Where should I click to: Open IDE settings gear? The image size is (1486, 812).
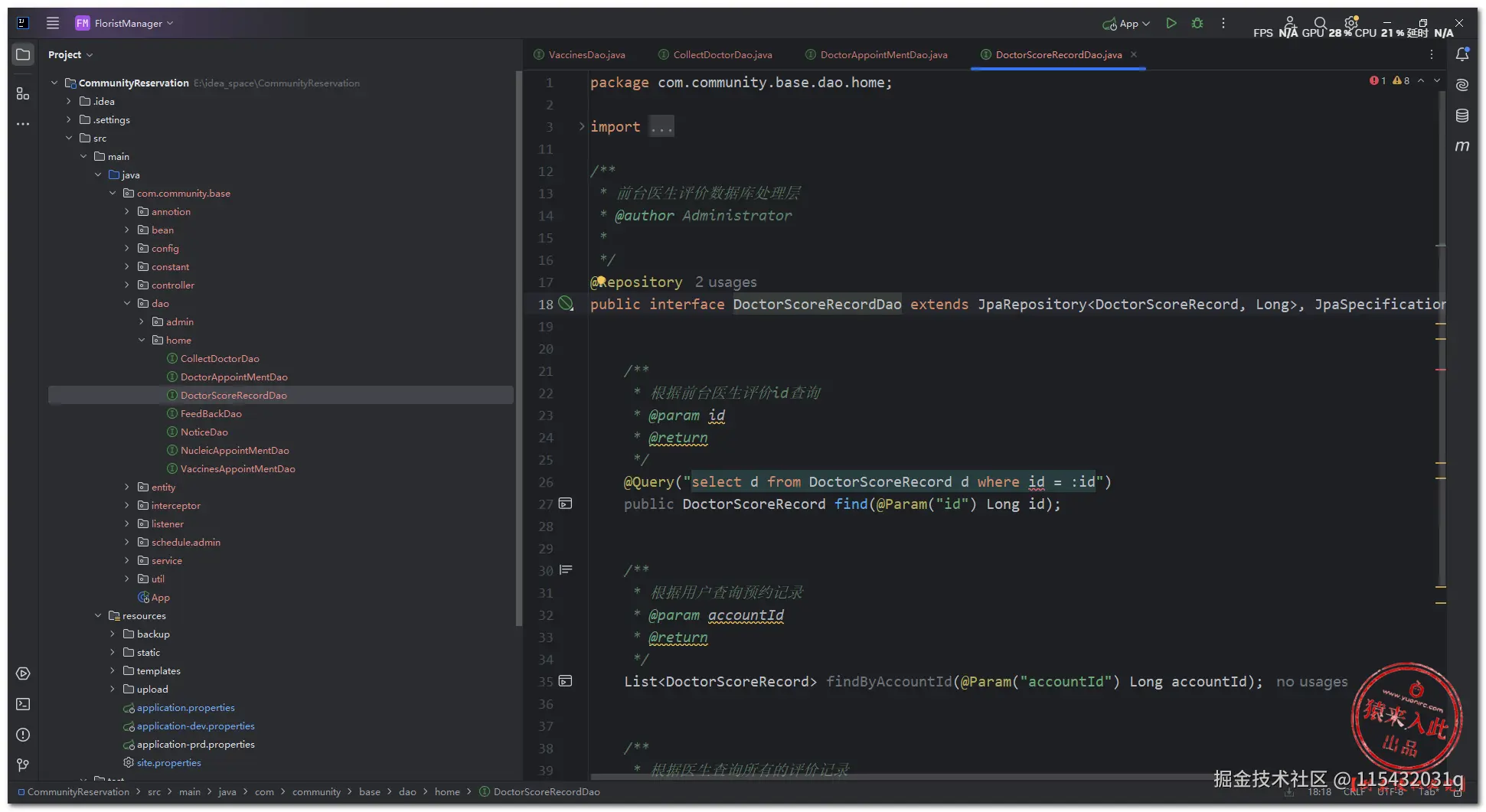click(x=1351, y=23)
